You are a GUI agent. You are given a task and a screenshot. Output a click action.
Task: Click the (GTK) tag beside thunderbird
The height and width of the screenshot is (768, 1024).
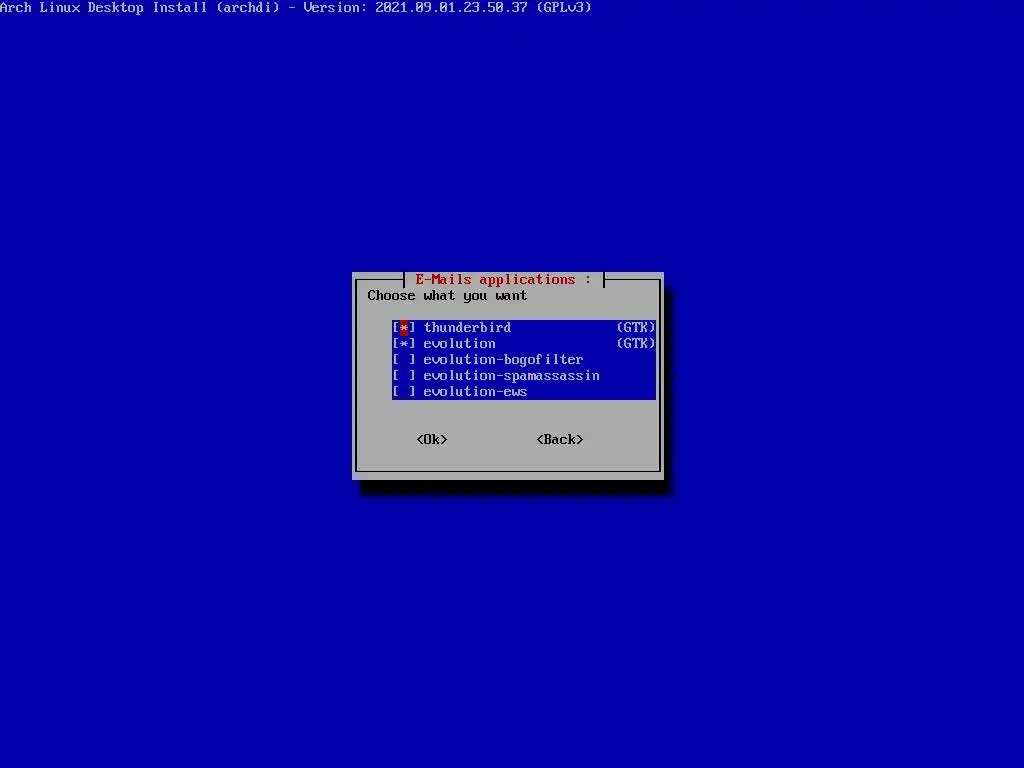(635, 328)
